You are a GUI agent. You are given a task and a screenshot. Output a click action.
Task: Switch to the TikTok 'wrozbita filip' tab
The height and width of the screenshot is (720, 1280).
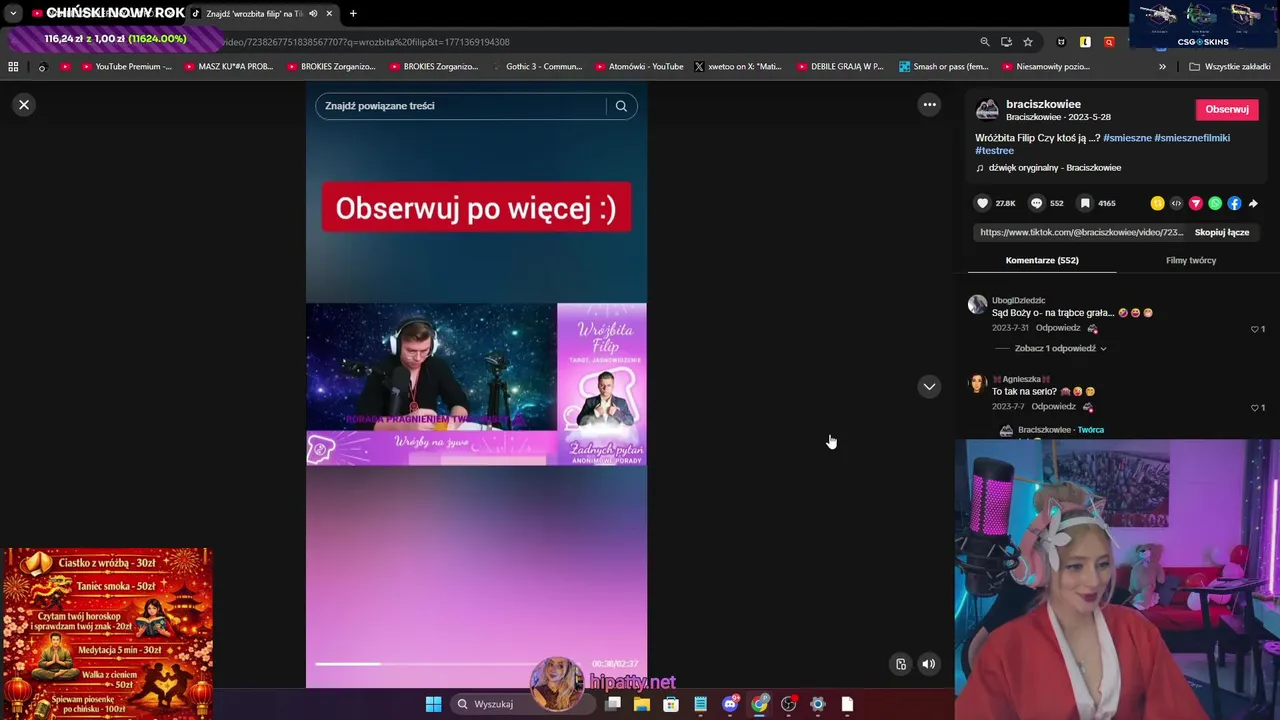262,14
